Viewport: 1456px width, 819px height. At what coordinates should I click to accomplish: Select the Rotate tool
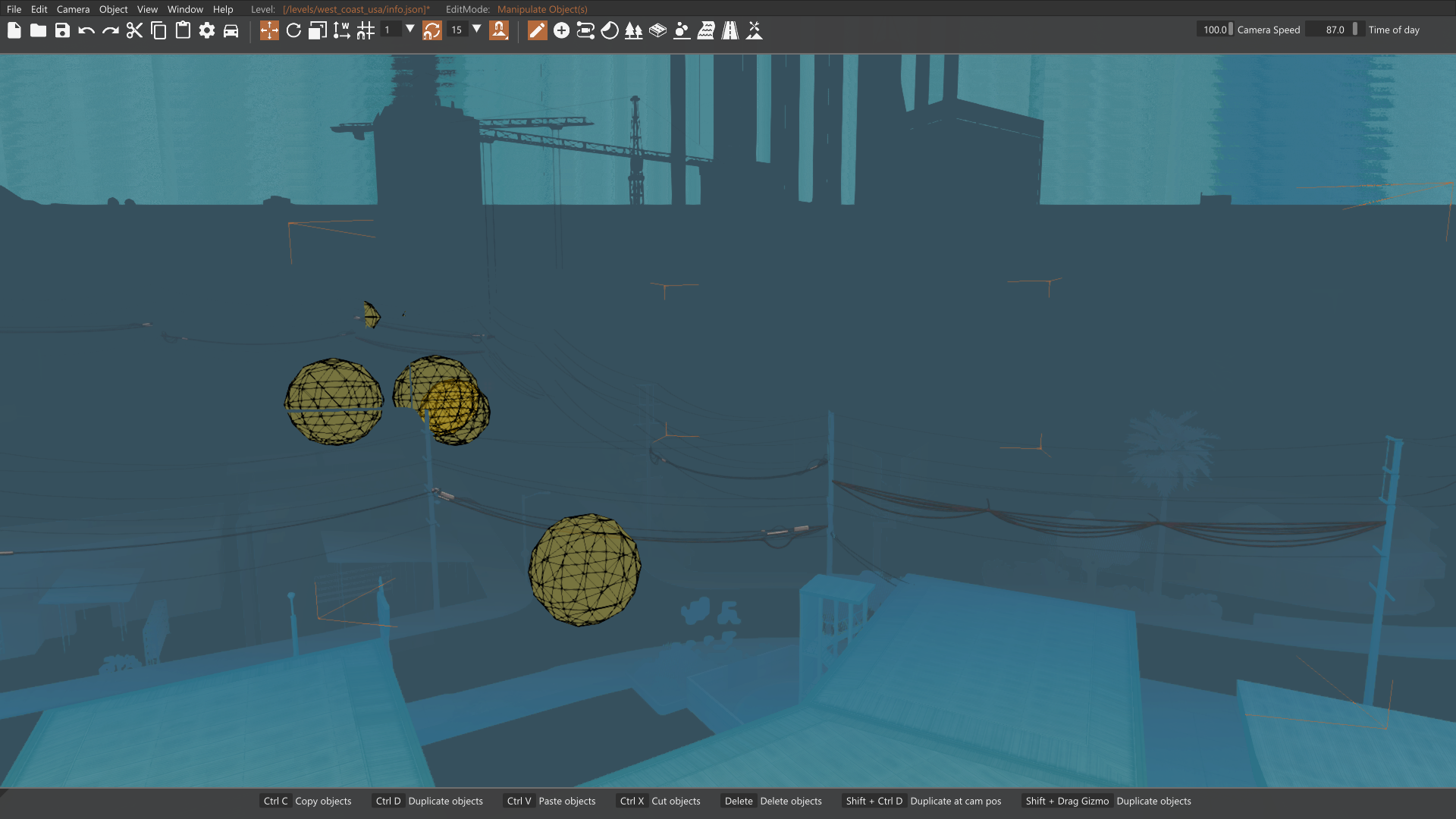[x=293, y=30]
